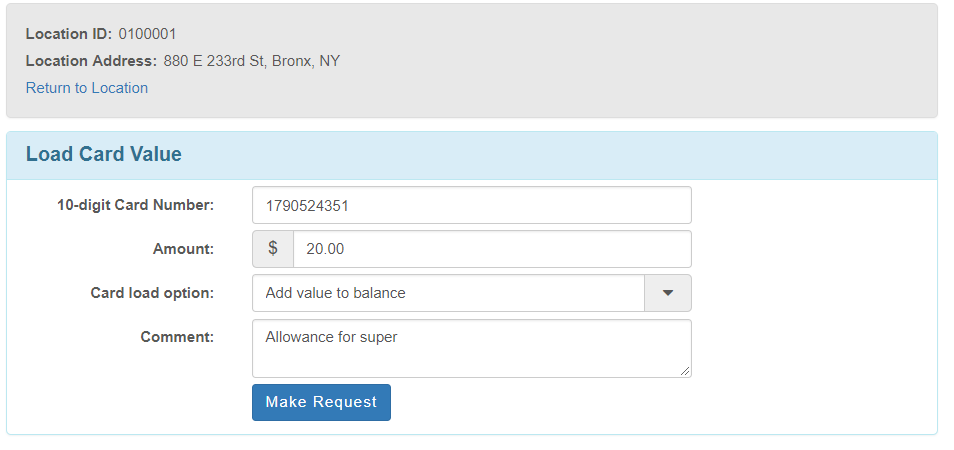Click the 'Comment:' field label
The image size is (954, 450).
pos(177,337)
